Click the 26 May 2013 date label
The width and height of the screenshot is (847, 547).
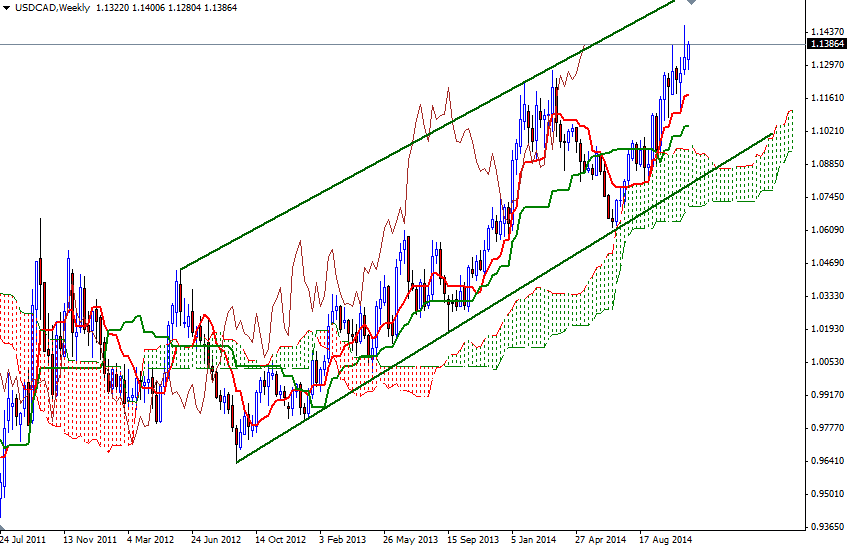click(411, 539)
